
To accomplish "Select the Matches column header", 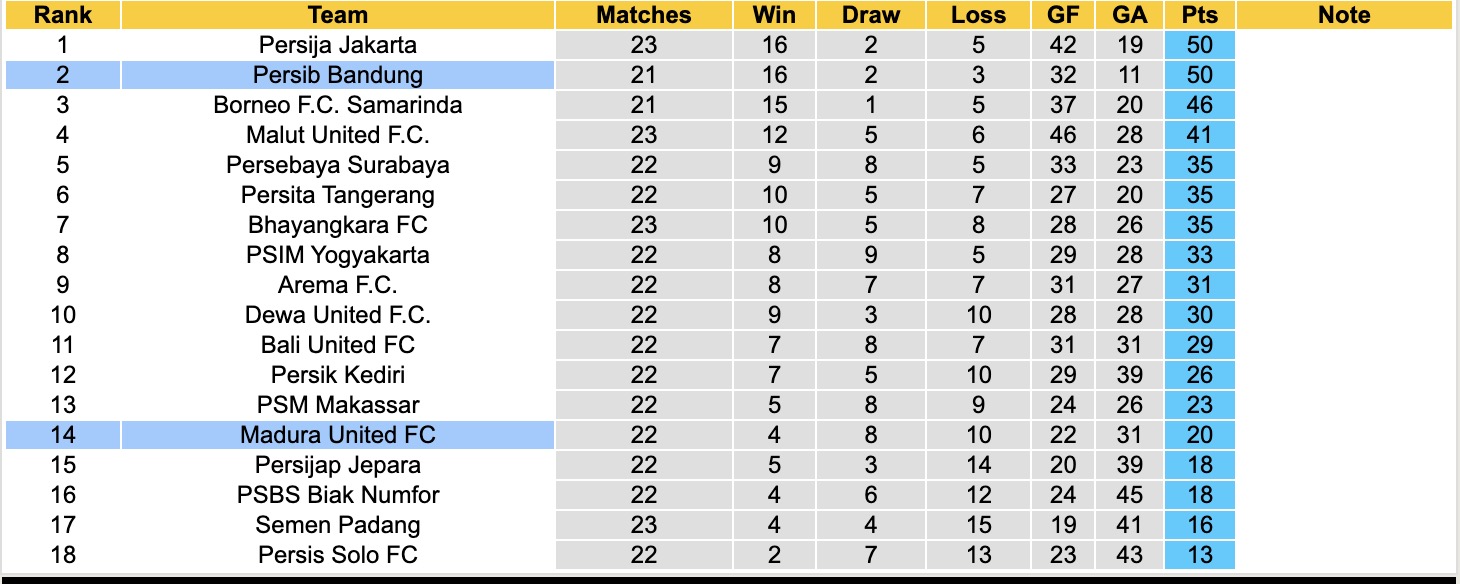I will 643,15.
